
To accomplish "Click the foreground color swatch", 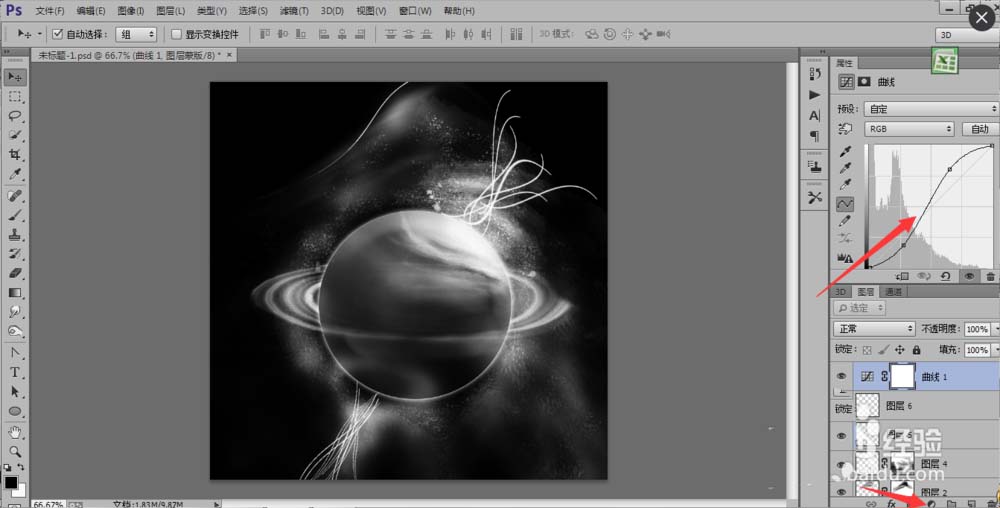I will pos(10,483).
